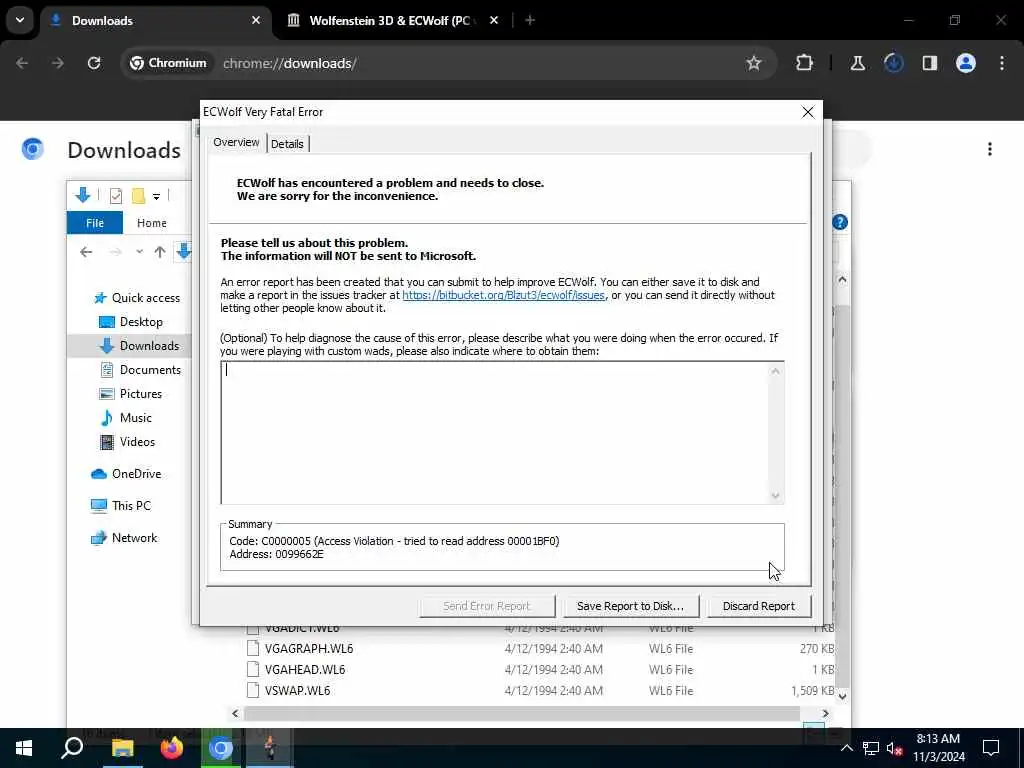The image size is (1024, 768).
Task: Open Pictures in Explorer sidebar
Action: (x=131, y=394)
